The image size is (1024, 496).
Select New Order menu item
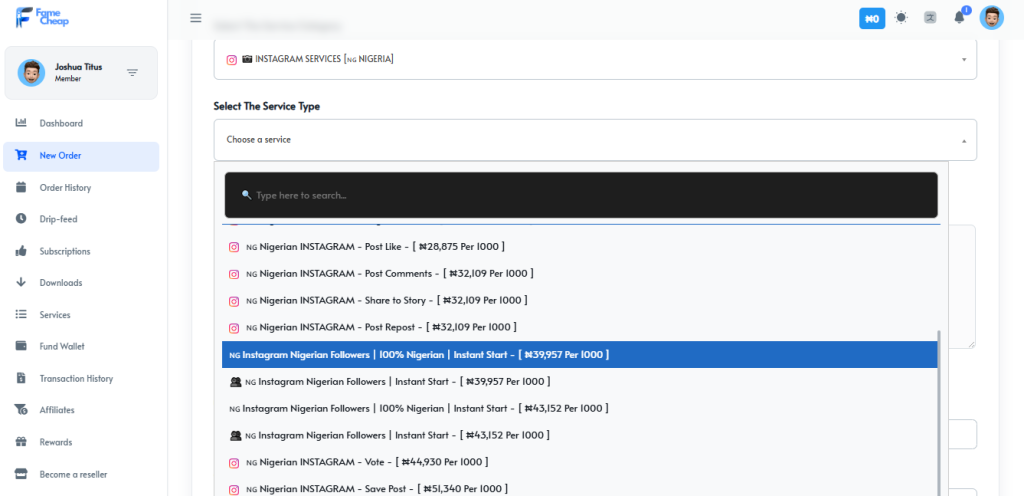point(81,157)
